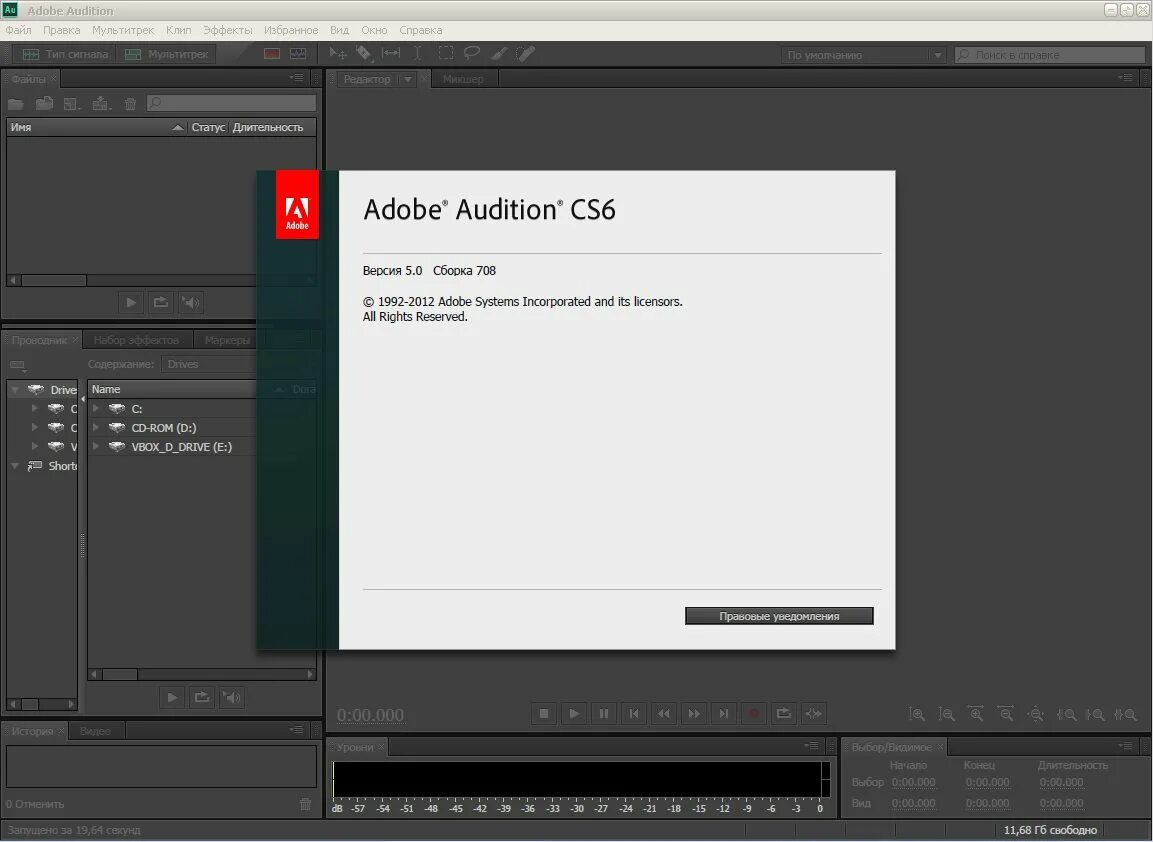Click Zoom Out Full icon
This screenshot has height=842, width=1153.
[1036, 714]
